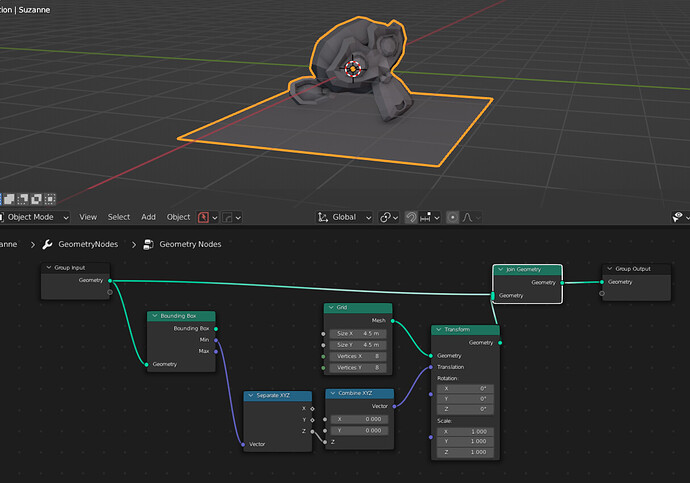Click the node tree icon beside Geometry Nodes

pyautogui.click(x=148, y=245)
